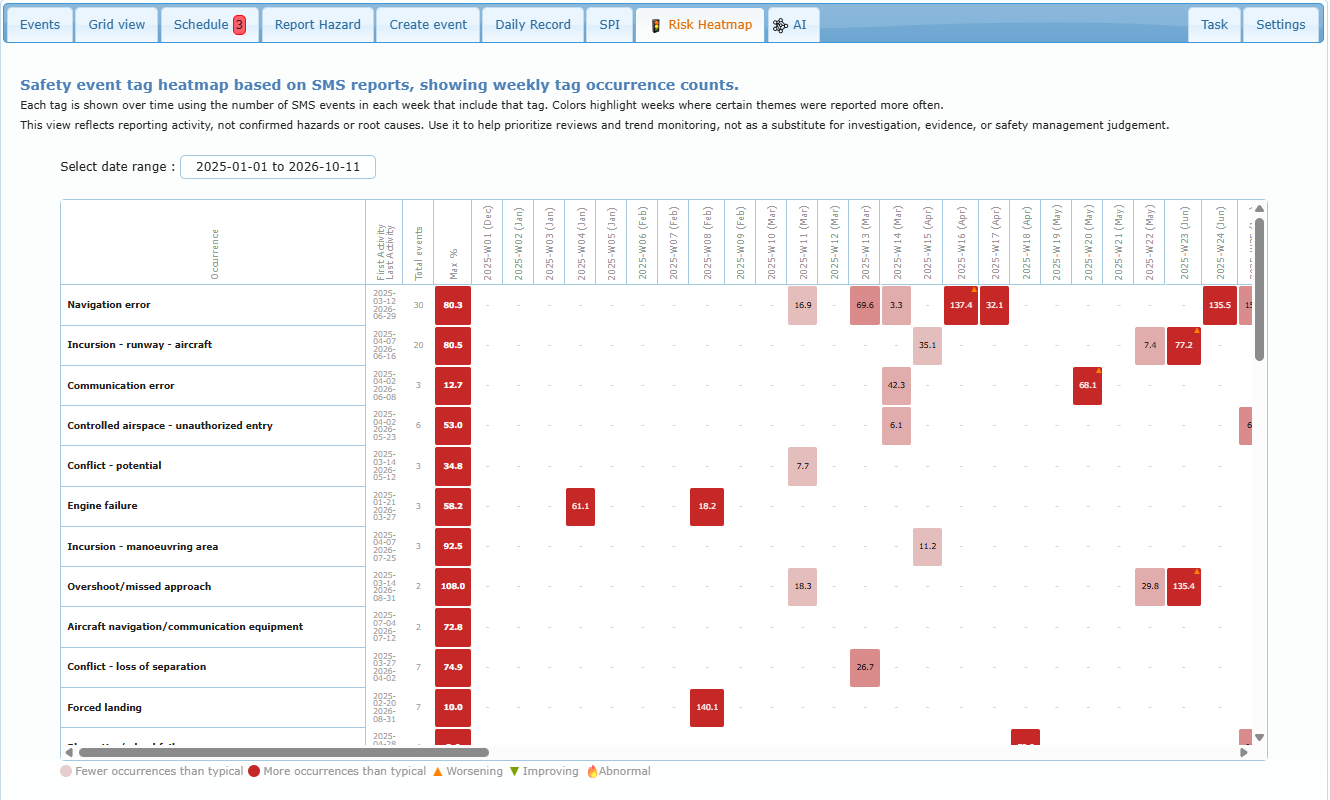Click the dark red 'More occurrences than typical' legend dot
Viewport: 1330px width, 800px height.
(x=254, y=771)
